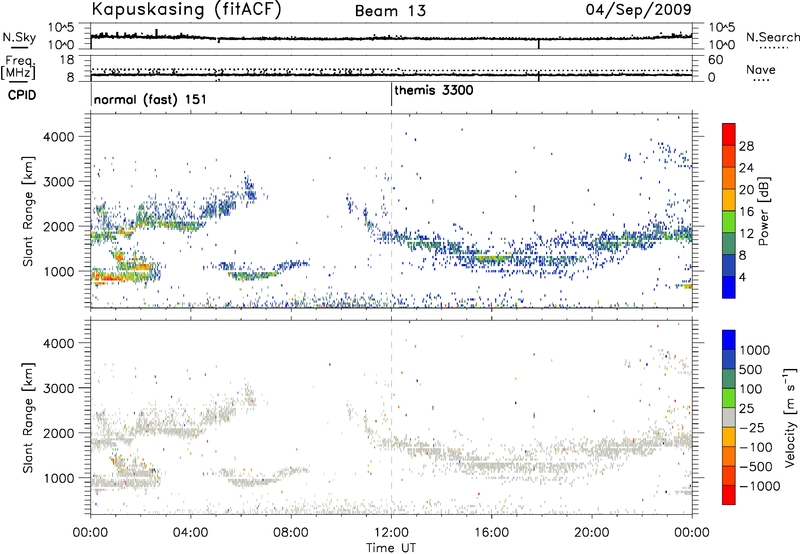This screenshot has width=800, height=554.
Task: Select the 20:00 time tick label
Action: (592, 533)
